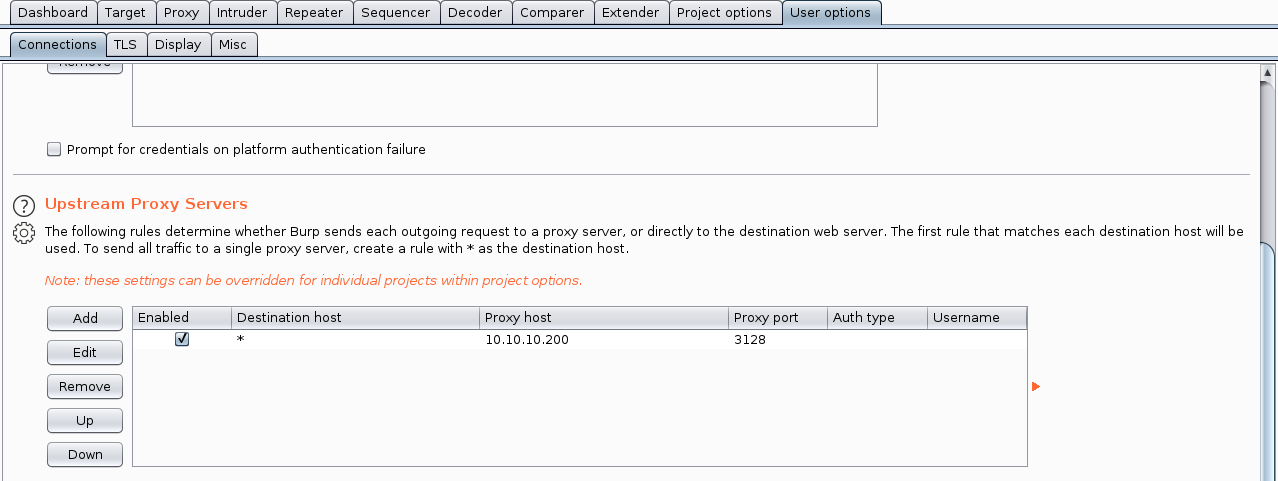Click the orange arrow right of the proxy table

click(x=1036, y=386)
